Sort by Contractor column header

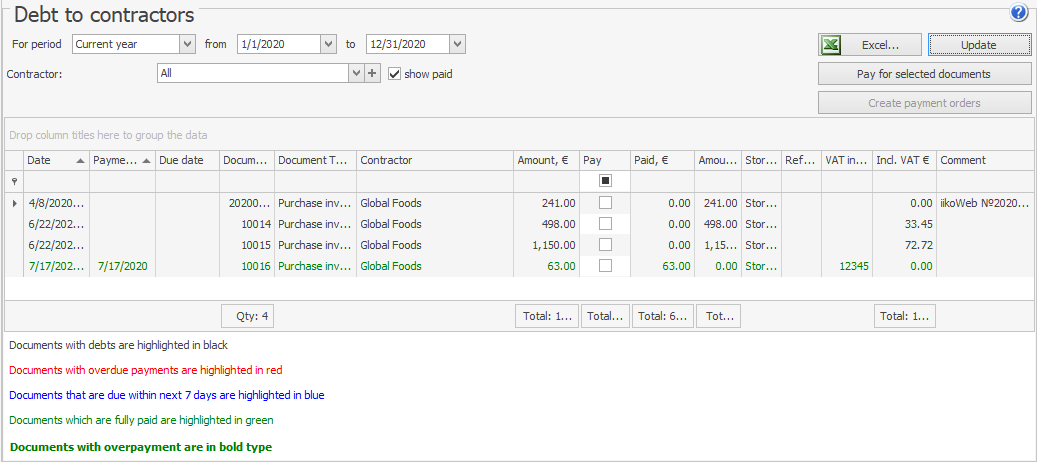pyautogui.click(x=434, y=160)
